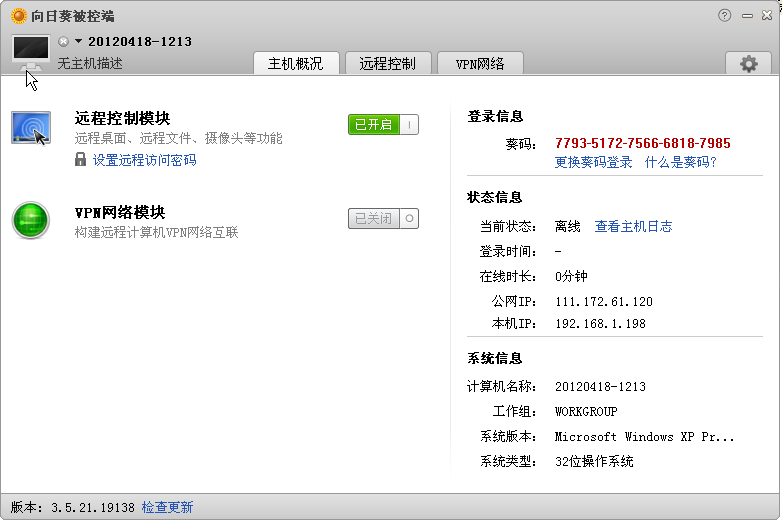Click the sunflower app logo
782x522 pixels.
[x=18, y=15]
